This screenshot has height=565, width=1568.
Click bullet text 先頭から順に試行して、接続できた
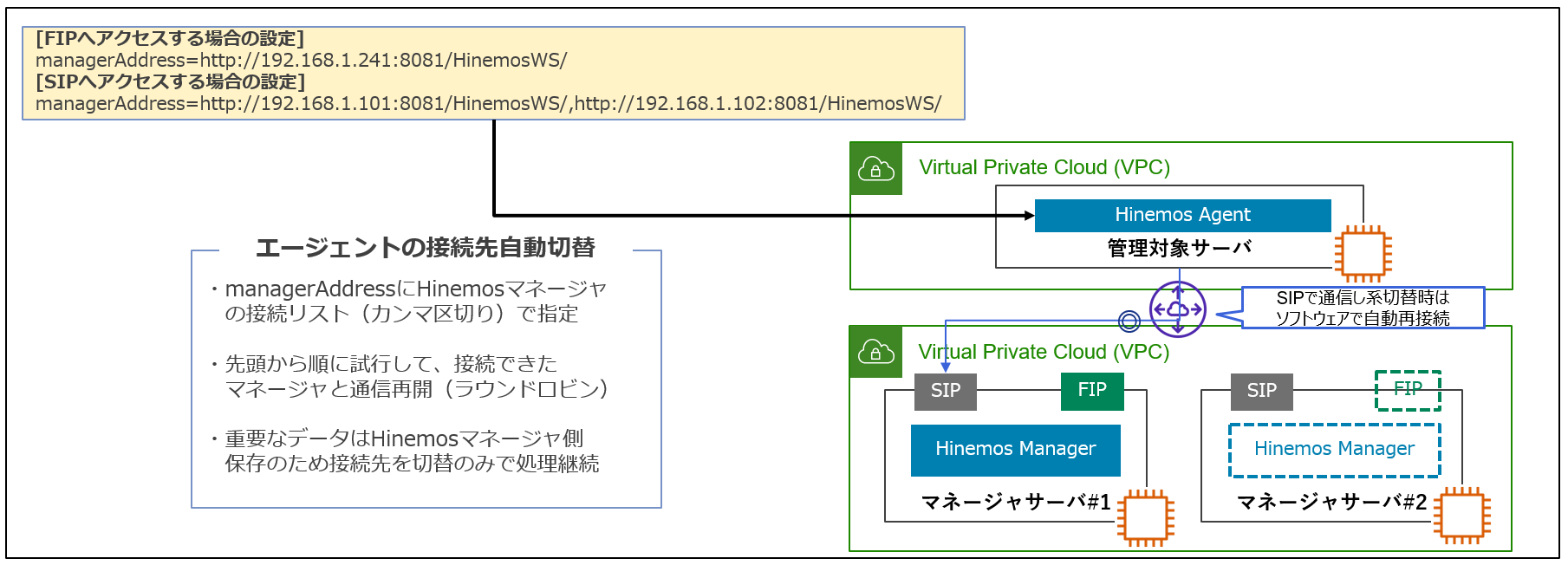click(391, 364)
